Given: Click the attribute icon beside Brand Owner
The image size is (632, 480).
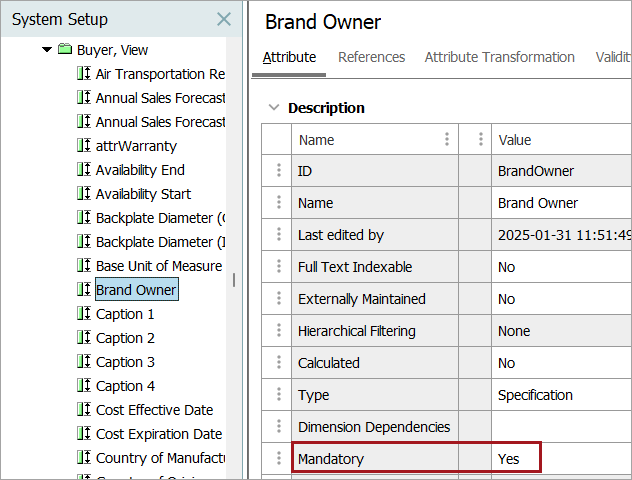Looking at the screenshot, I should tap(84, 290).
